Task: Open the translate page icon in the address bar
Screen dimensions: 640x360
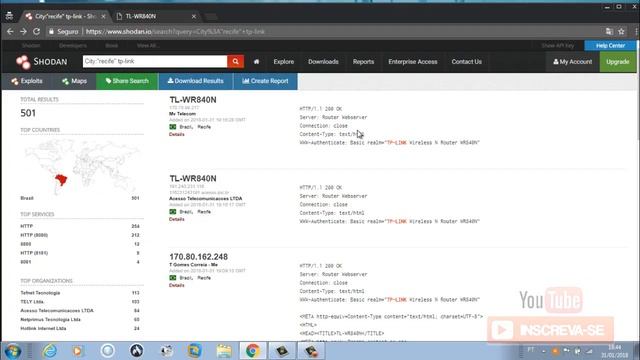Action: (609, 31)
